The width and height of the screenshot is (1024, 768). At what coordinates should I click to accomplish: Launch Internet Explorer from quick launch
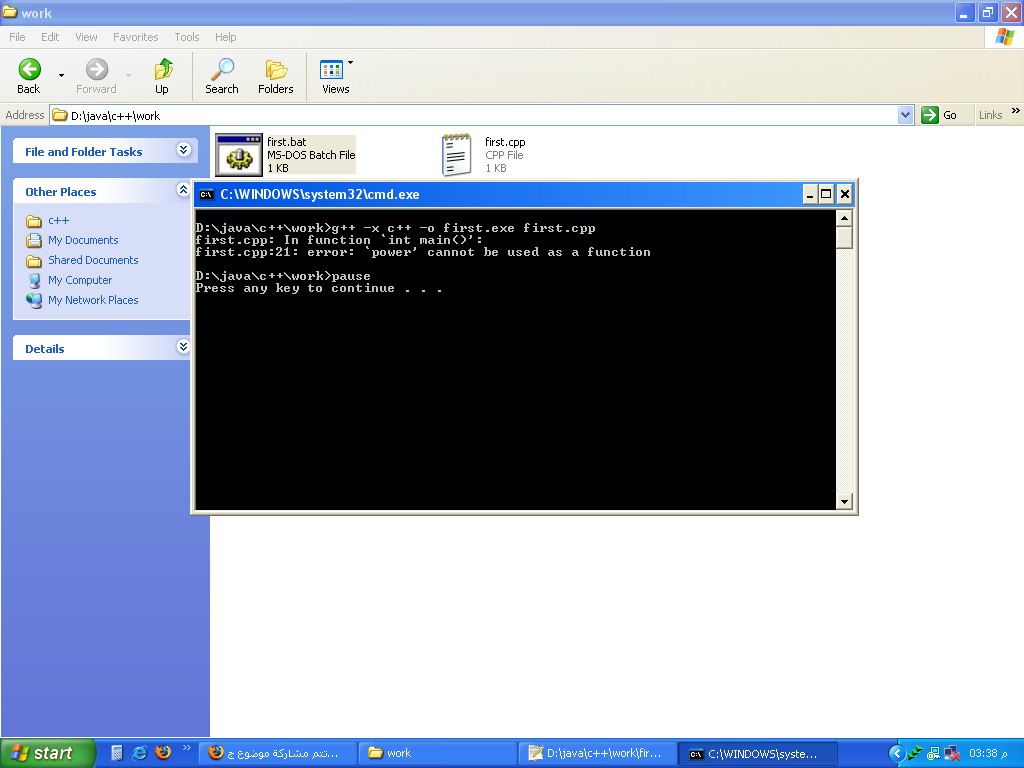coord(140,752)
